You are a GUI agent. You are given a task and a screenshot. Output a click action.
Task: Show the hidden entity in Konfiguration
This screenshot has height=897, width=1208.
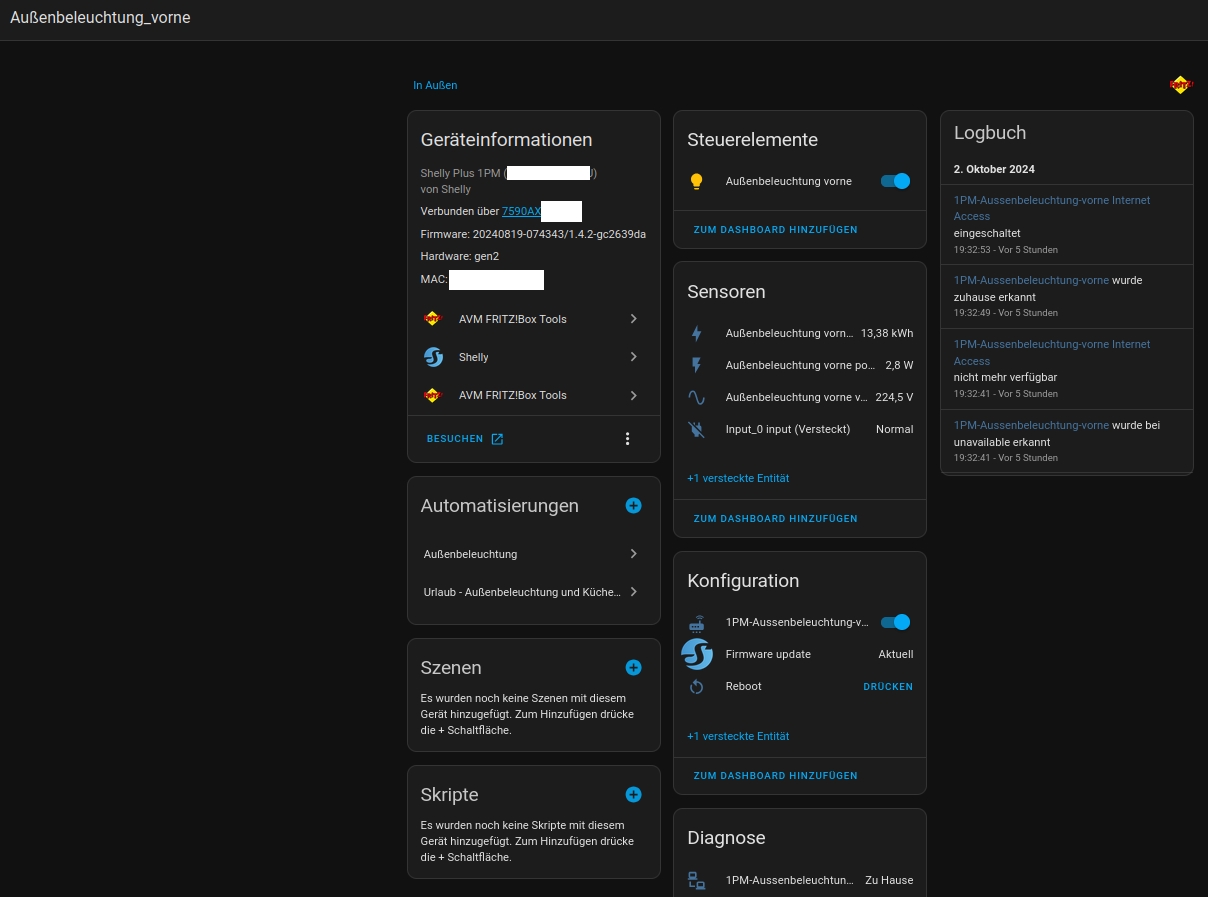(738, 736)
